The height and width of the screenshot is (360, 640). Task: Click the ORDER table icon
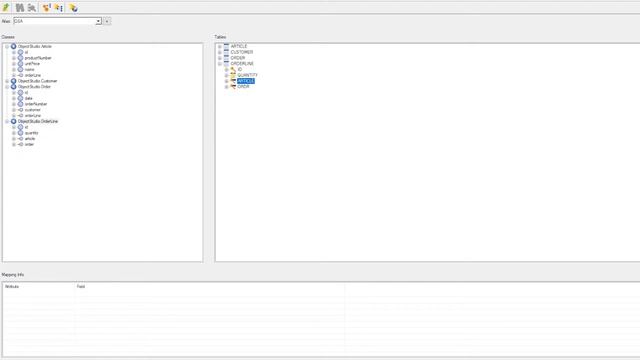click(226, 58)
